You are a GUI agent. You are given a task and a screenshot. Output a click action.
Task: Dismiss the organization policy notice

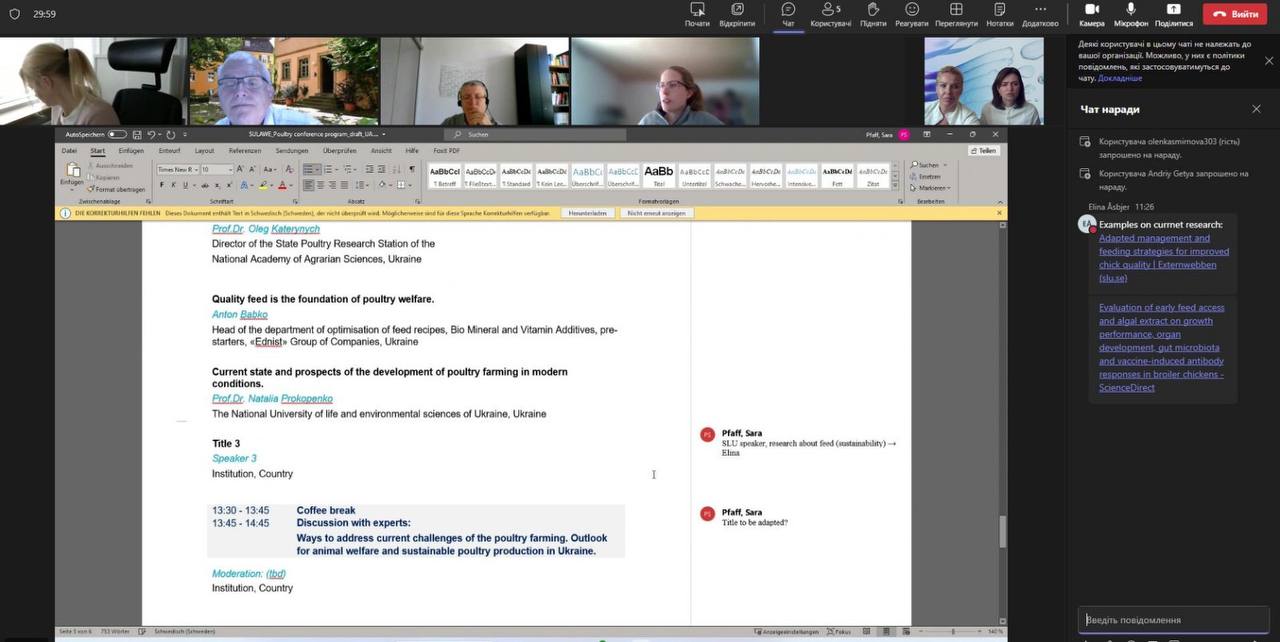[x=1269, y=60]
